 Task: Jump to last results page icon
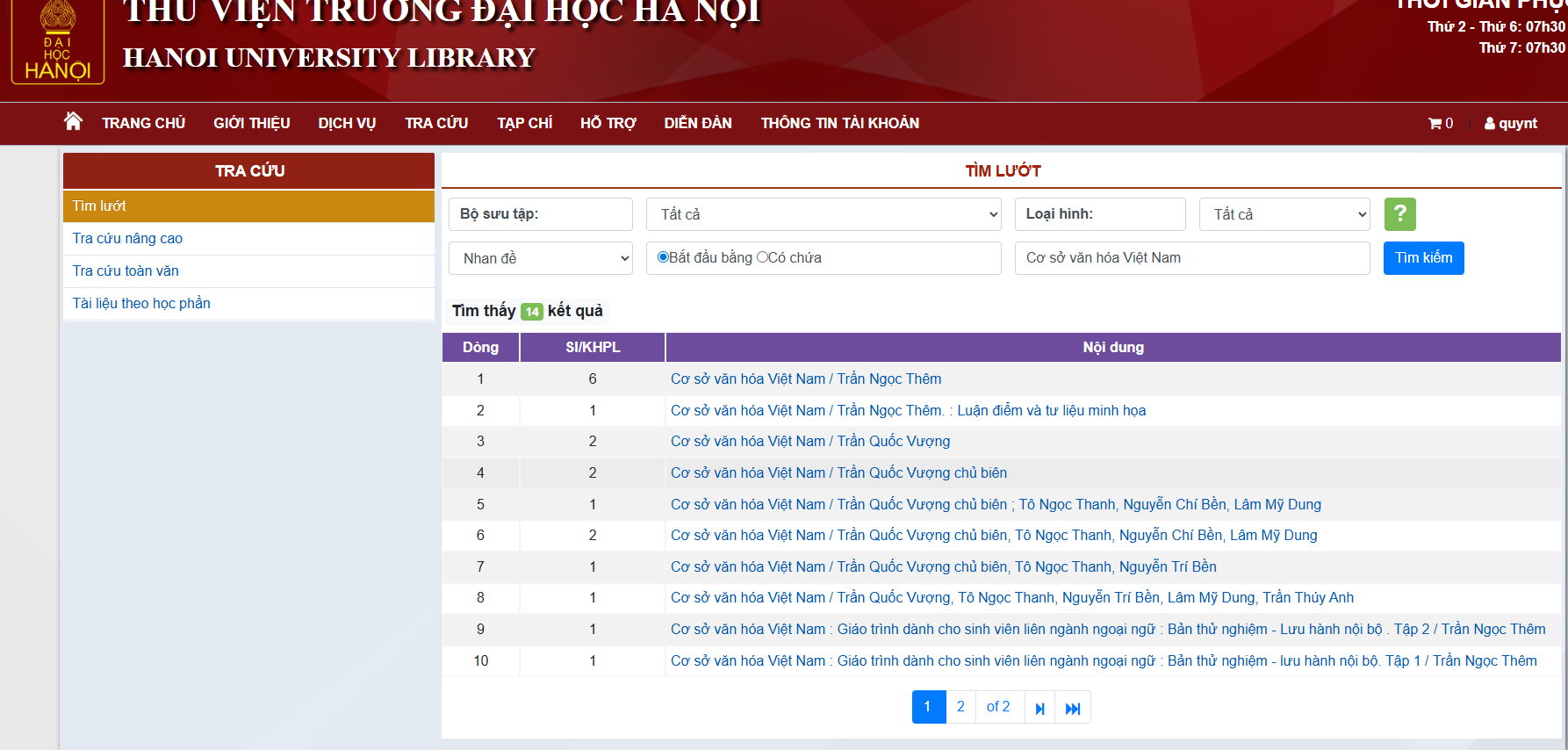coord(1073,708)
